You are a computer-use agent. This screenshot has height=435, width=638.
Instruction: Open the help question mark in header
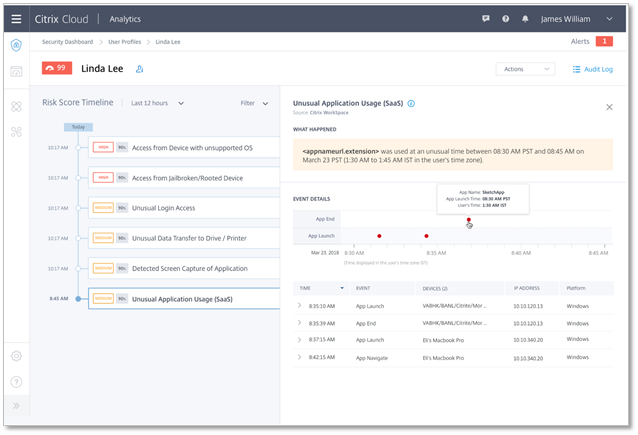505,19
